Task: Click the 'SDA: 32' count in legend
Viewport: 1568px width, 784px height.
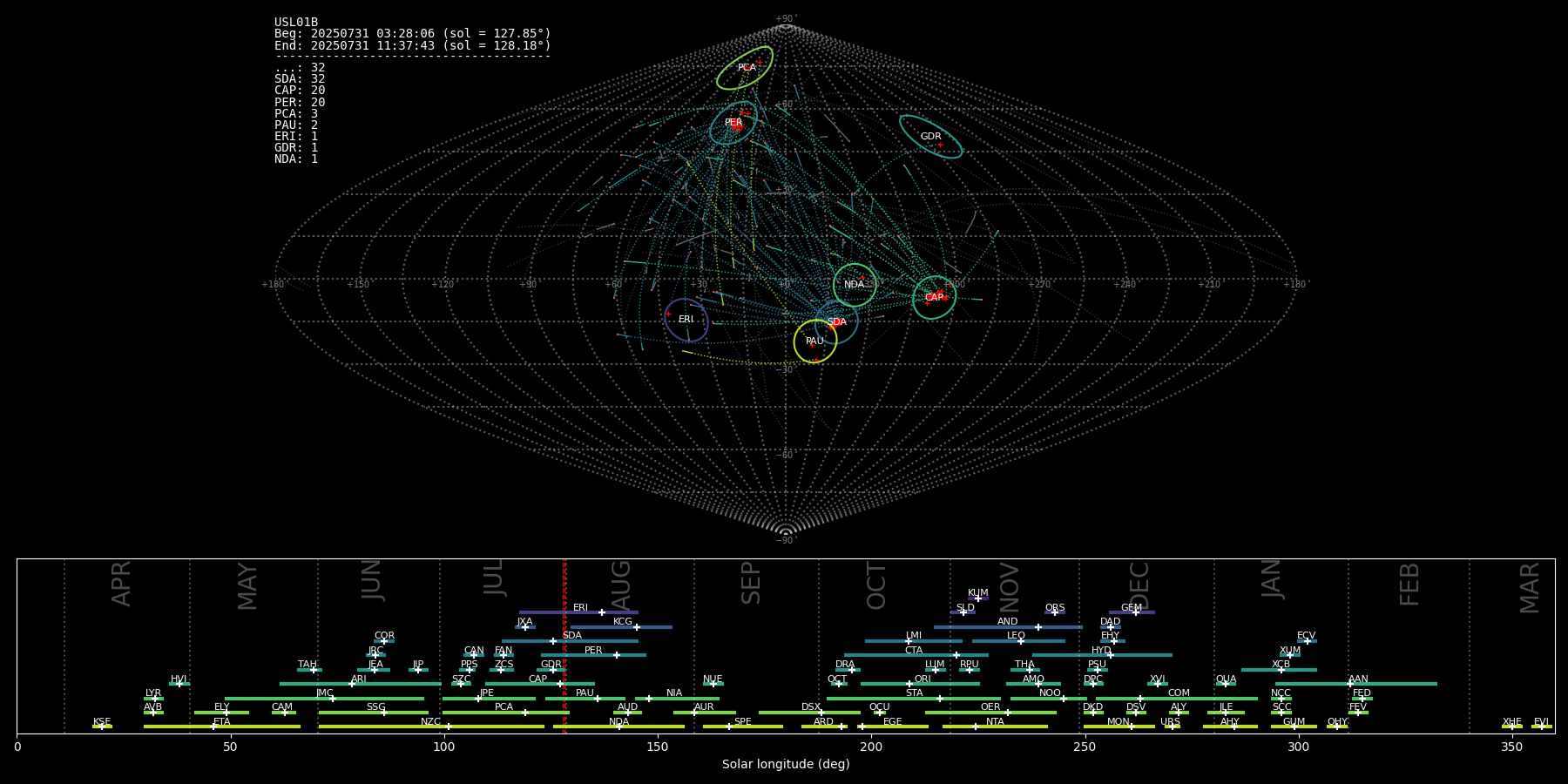Action: tap(300, 79)
